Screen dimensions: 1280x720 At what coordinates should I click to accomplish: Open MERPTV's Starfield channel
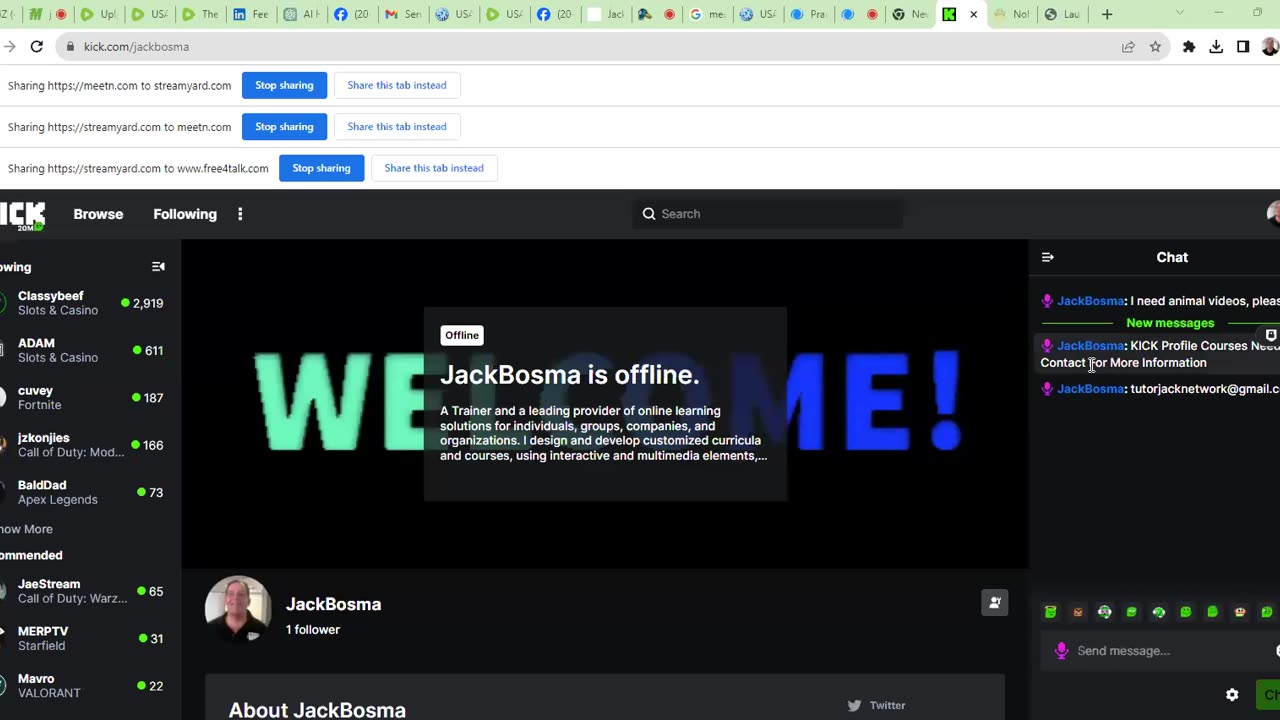pyautogui.click(x=86, y=638)
